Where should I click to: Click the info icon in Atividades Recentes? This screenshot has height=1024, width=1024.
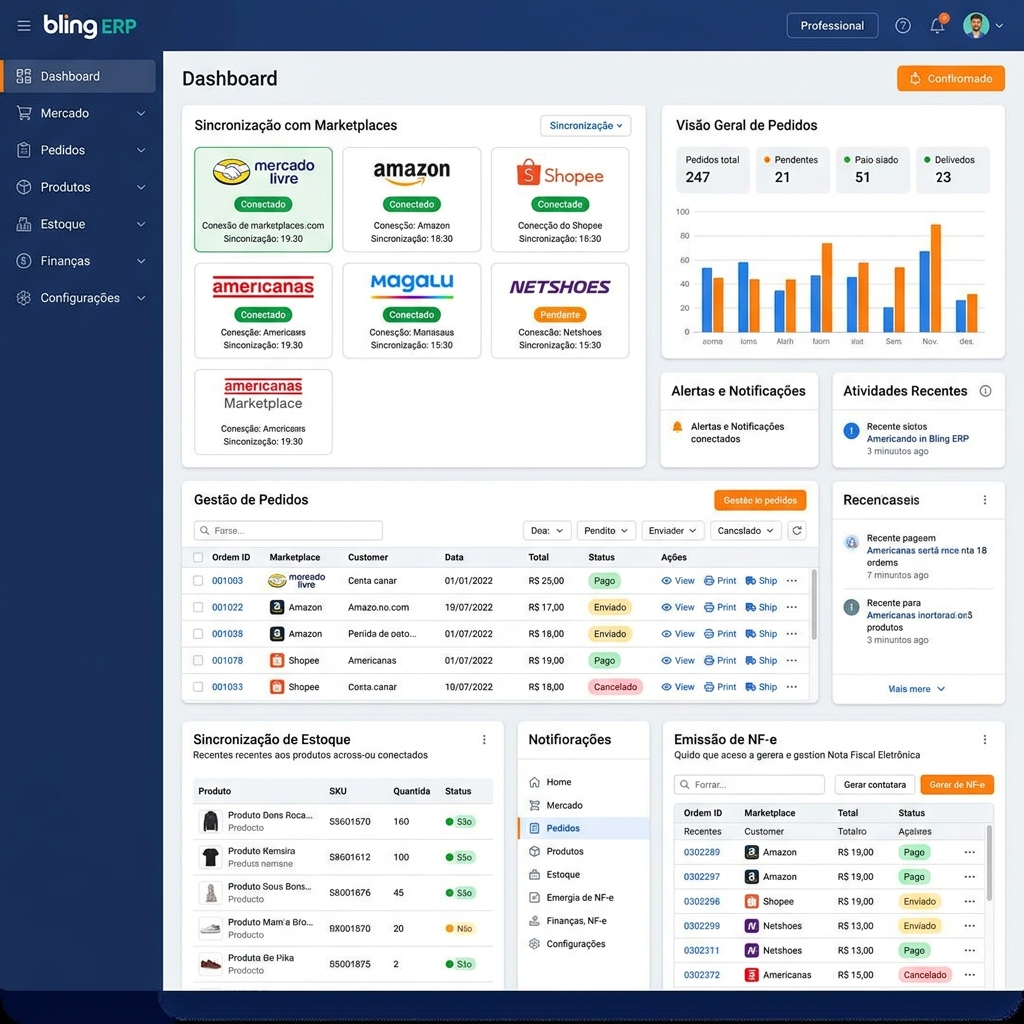click(985, 391)
